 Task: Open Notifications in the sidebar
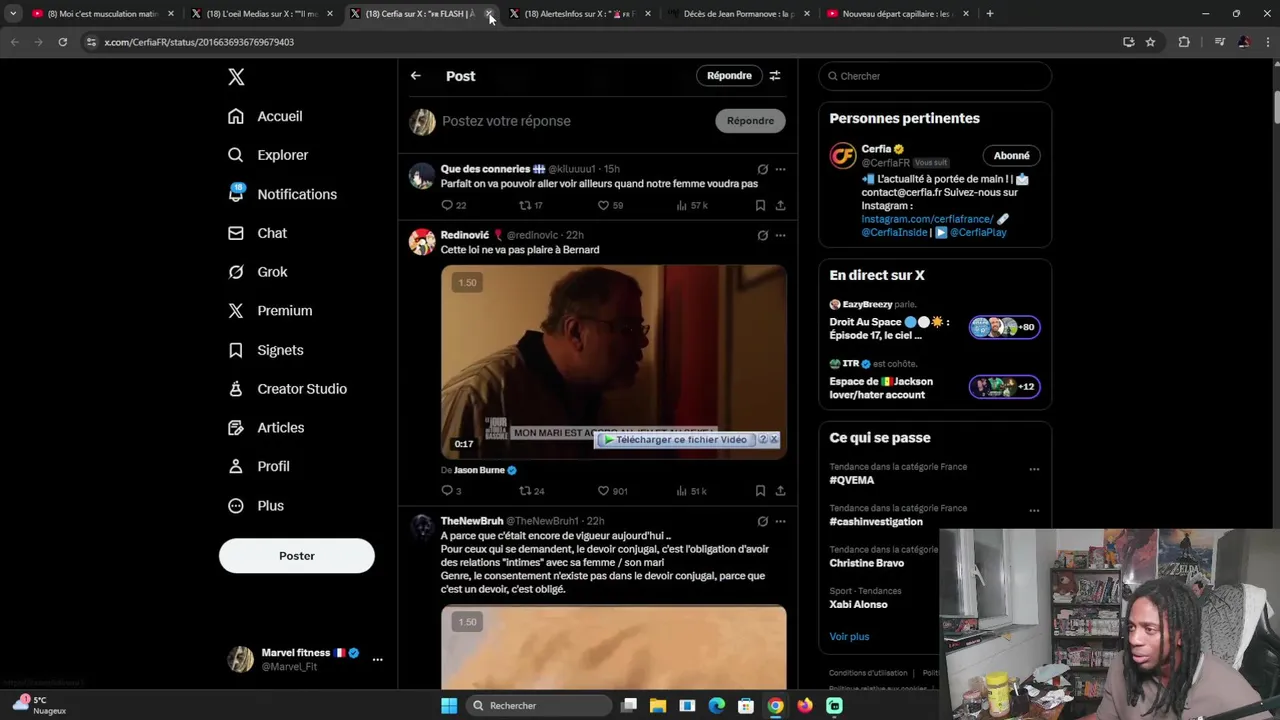pos(282,194)
